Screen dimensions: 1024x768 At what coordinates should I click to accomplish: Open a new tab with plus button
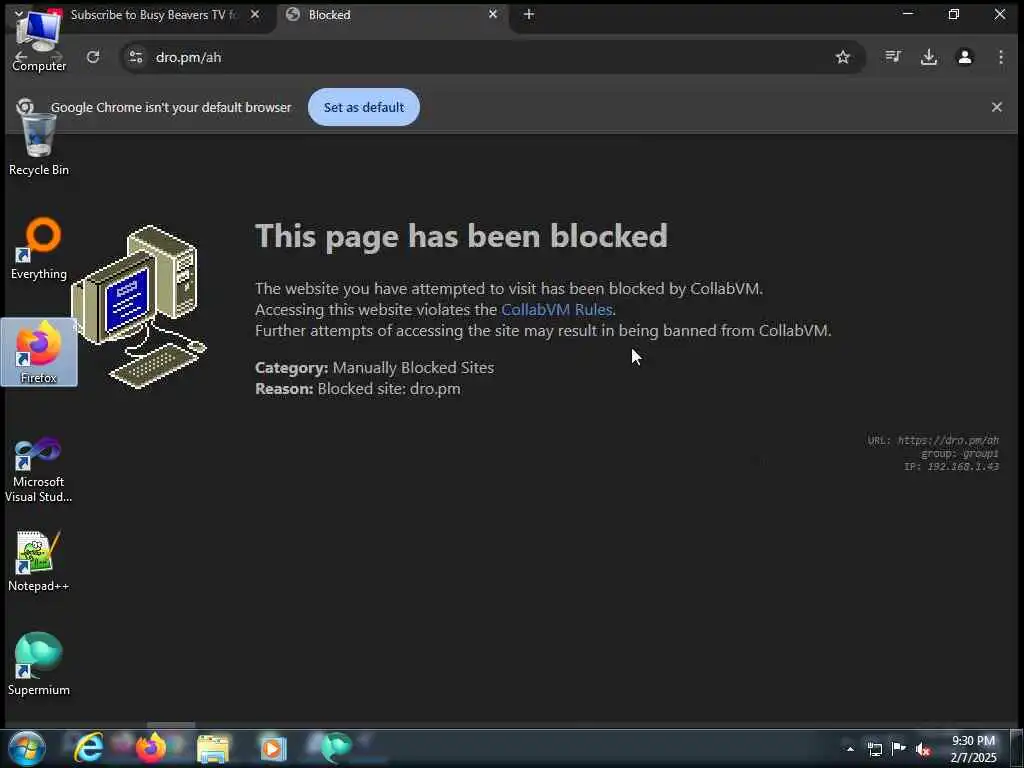click(529, 14)
